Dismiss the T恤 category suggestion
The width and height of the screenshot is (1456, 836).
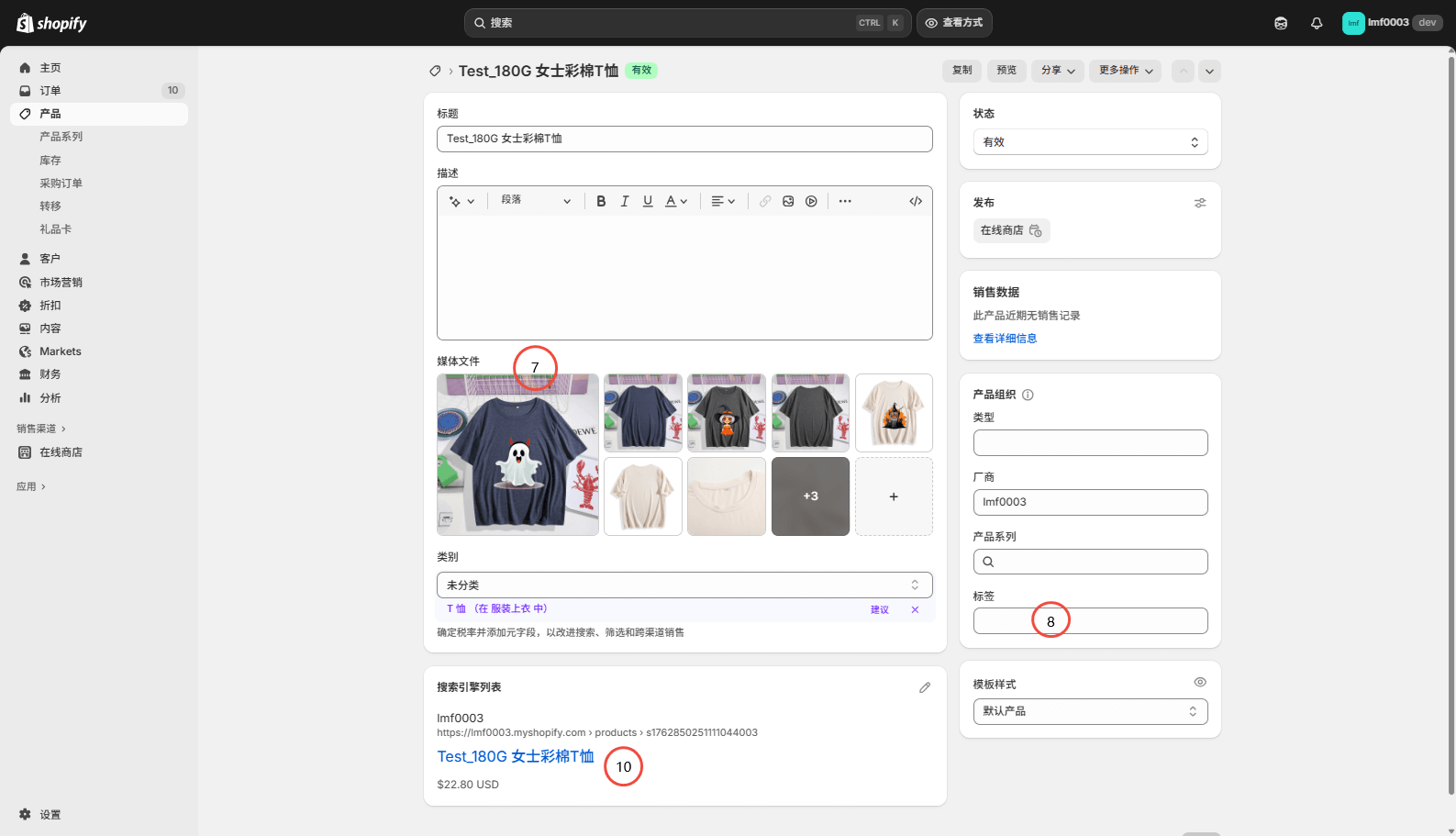915,609
